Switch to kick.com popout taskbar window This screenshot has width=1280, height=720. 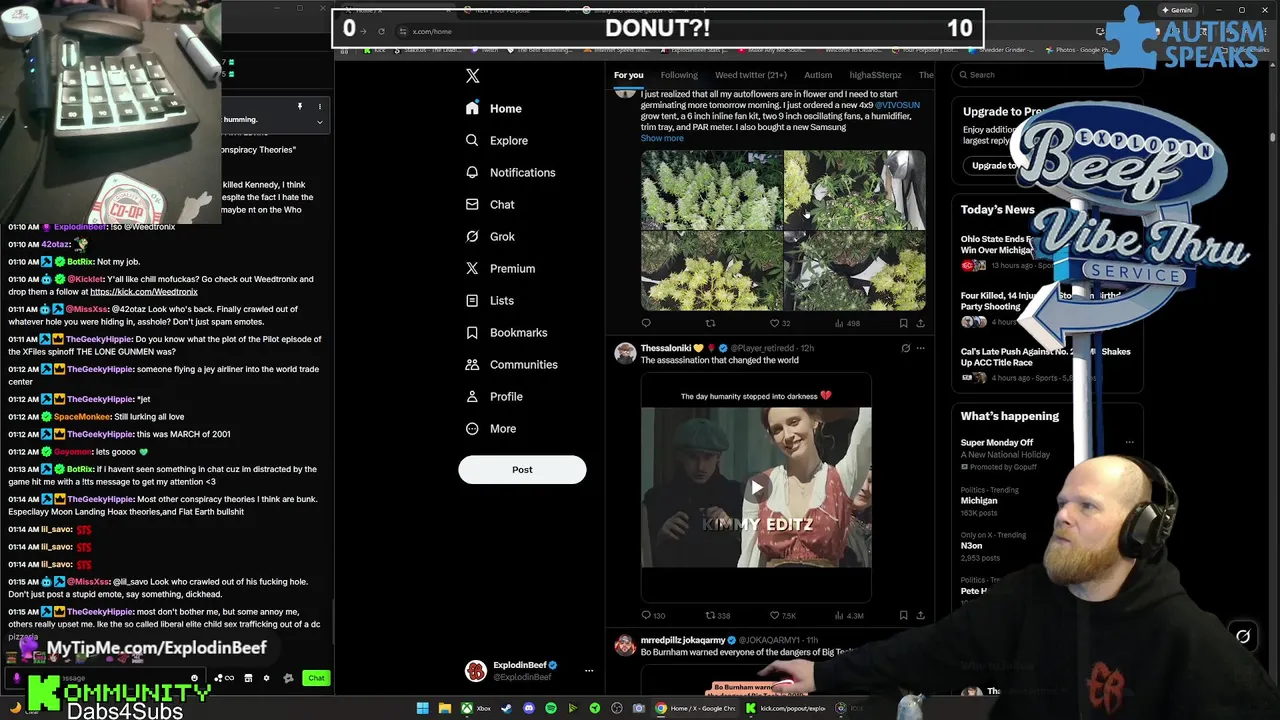point(786,708)
